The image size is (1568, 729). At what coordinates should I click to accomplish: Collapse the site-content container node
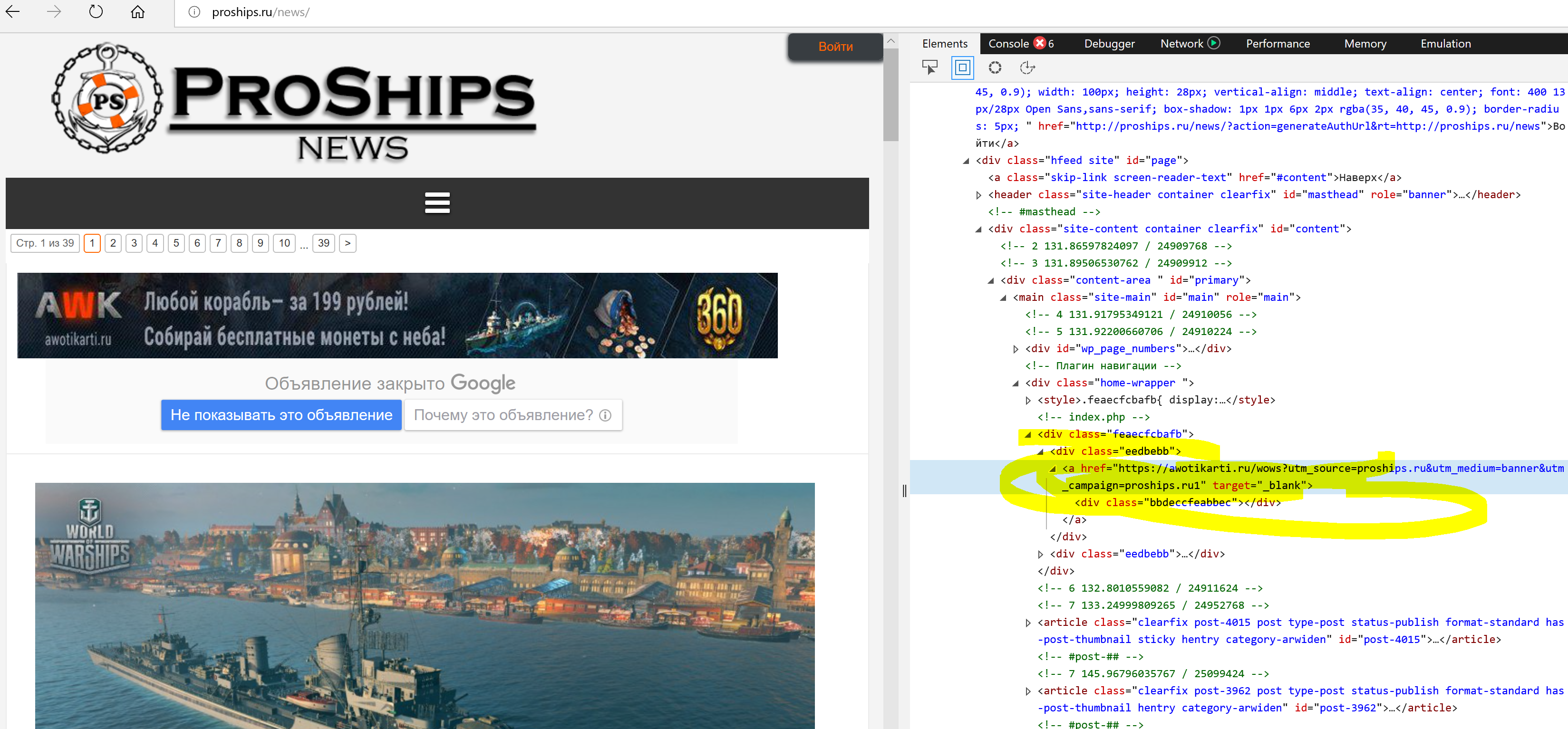pyautogui.click(x=978, y=230)
